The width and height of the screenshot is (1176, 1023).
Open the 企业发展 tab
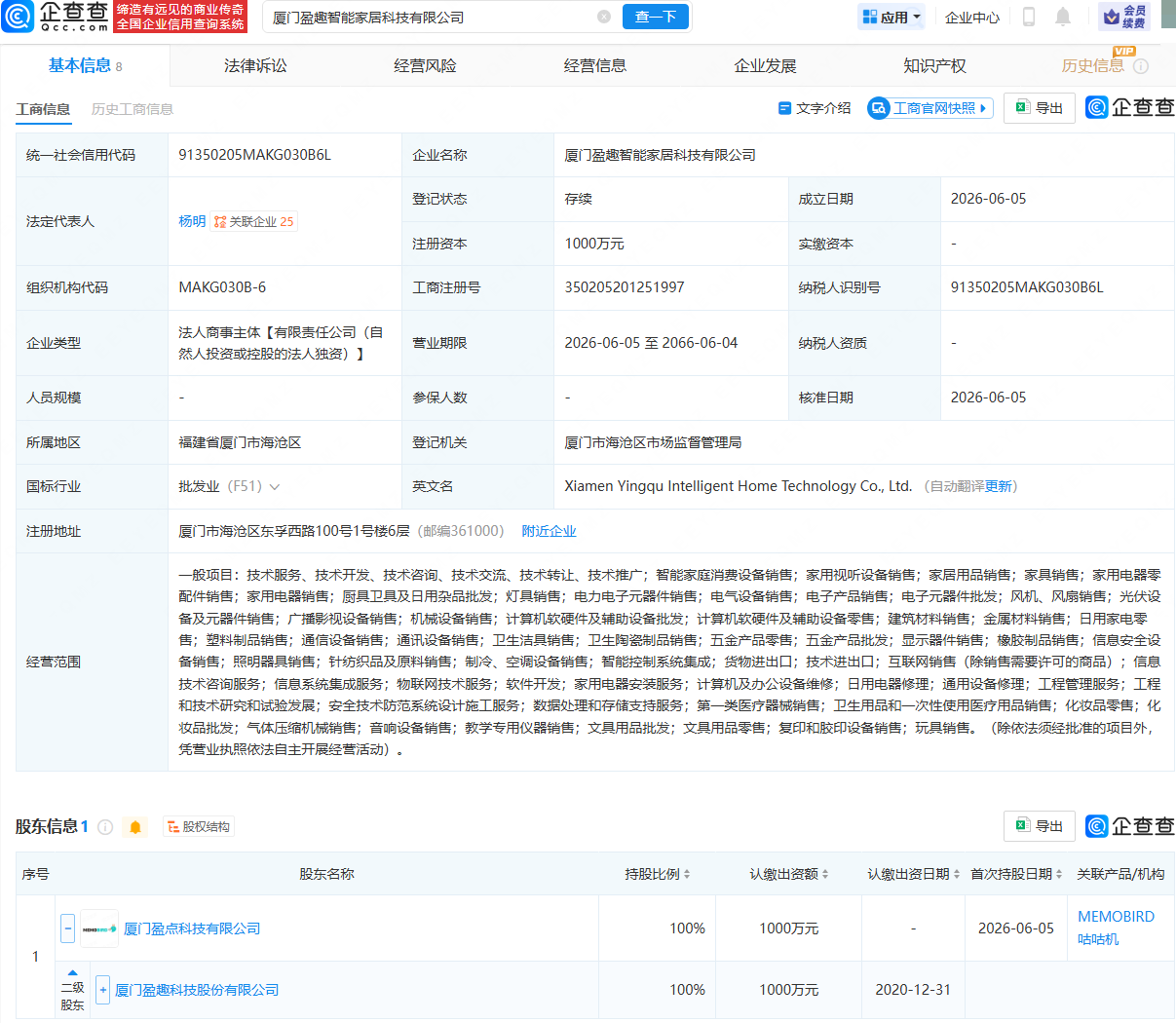tap(765, 65)
